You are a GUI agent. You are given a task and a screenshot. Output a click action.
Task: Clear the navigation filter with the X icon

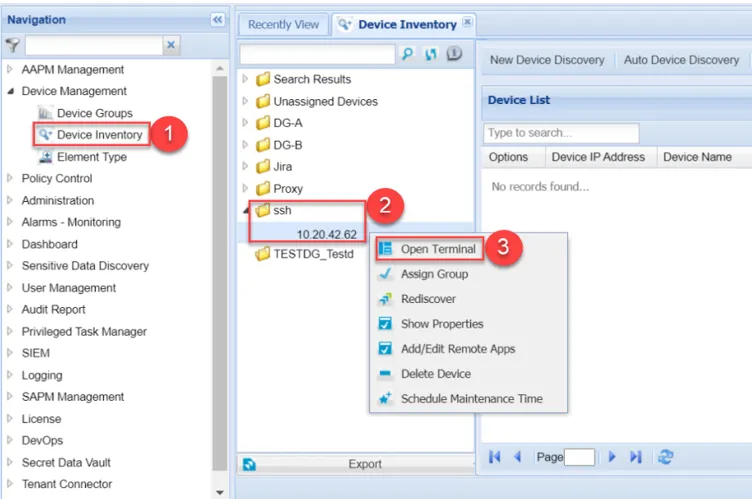pyautogui.click(x=171, y=45)
